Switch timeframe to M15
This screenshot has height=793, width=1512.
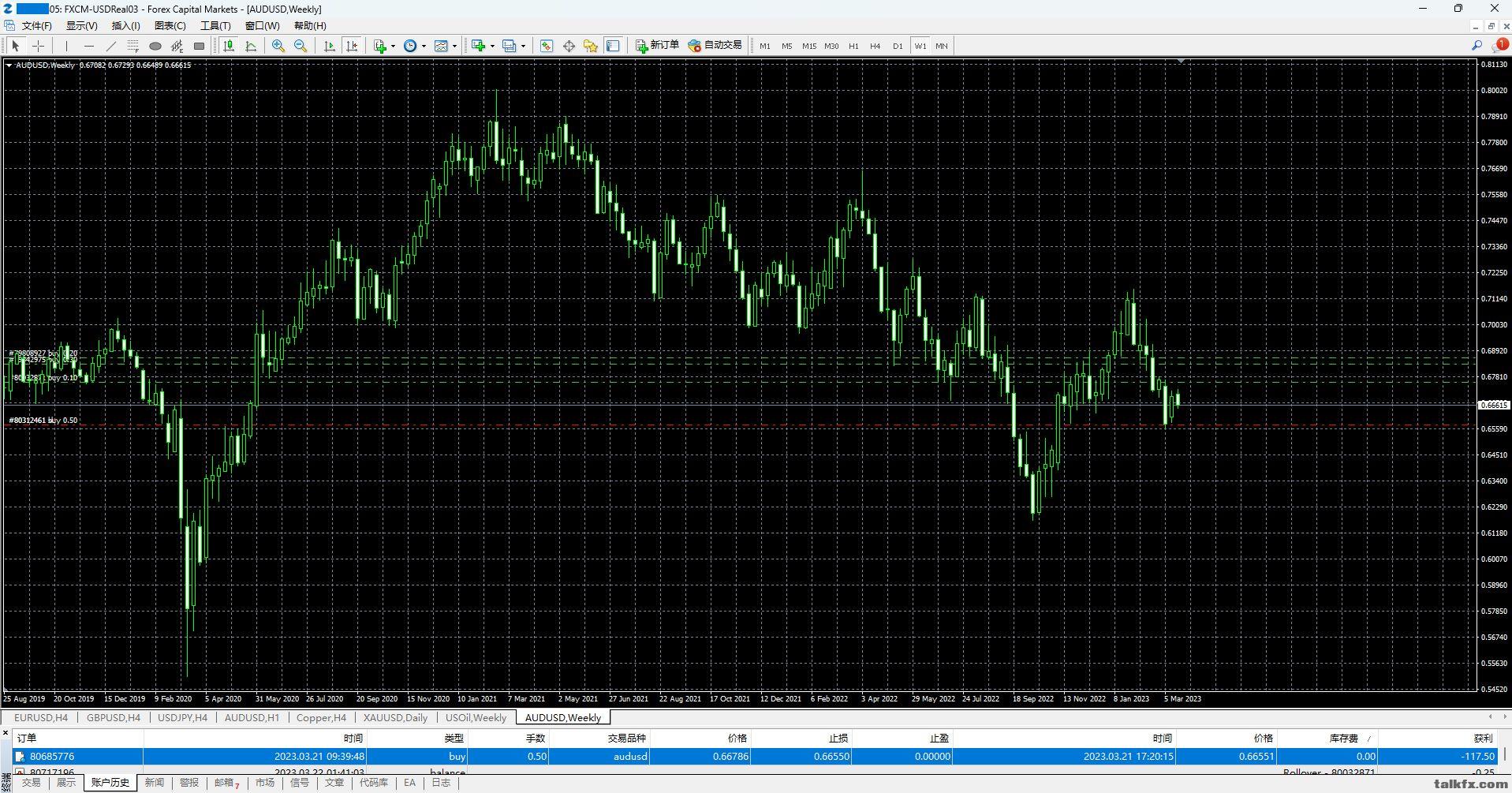tap(809, 46)
